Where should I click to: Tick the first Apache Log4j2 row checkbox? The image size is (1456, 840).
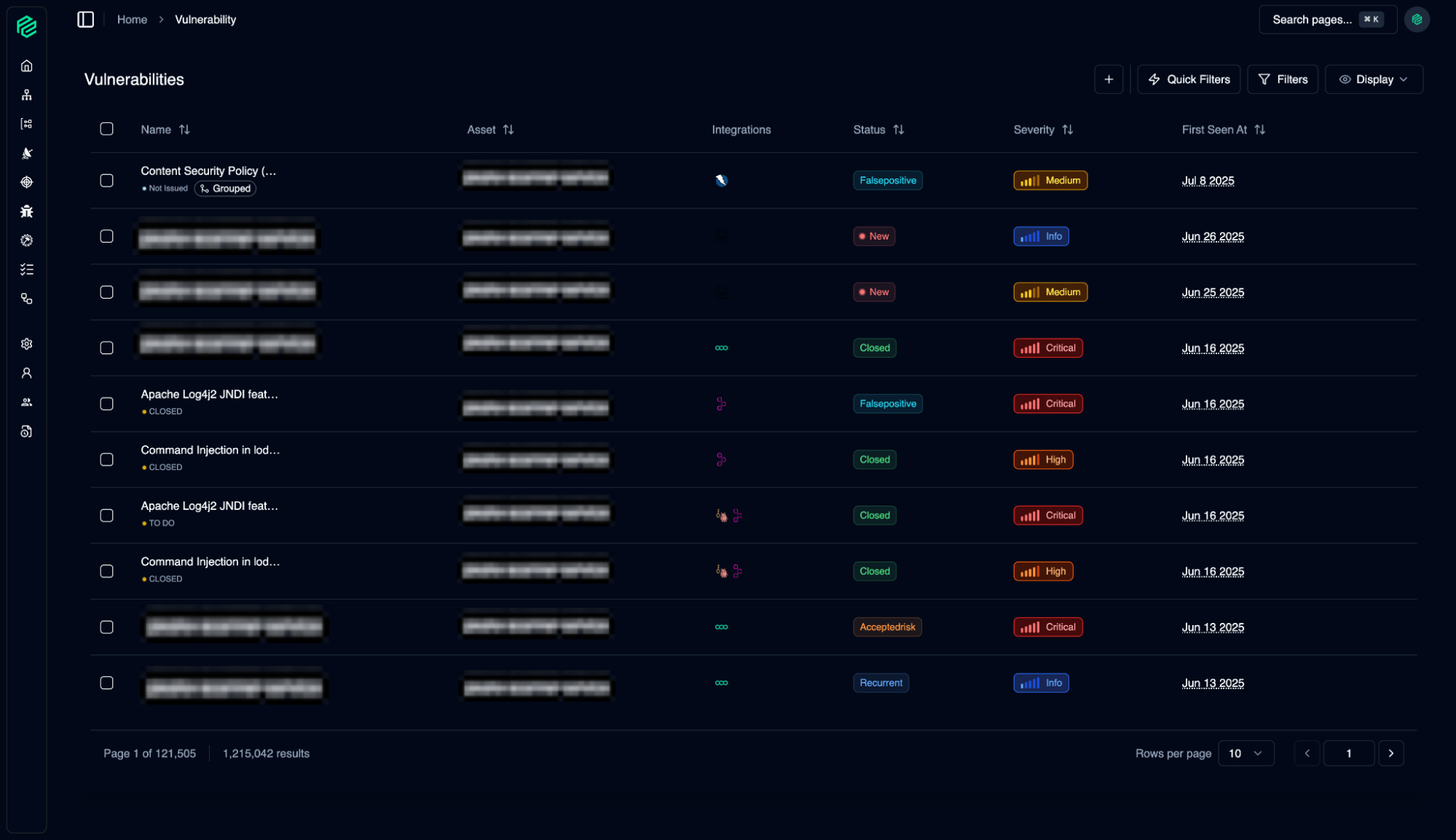[x=106, y=404]
